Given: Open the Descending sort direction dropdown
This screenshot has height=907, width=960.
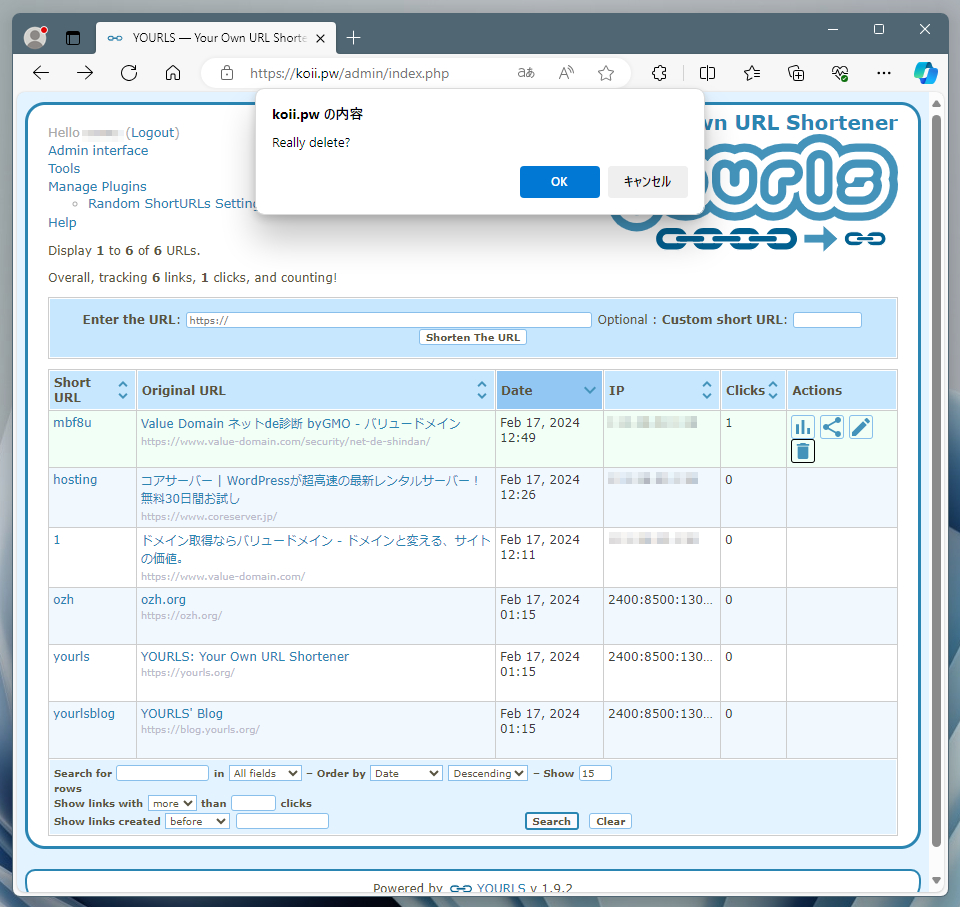Looking at the screenshot, I should coord(488,773).
